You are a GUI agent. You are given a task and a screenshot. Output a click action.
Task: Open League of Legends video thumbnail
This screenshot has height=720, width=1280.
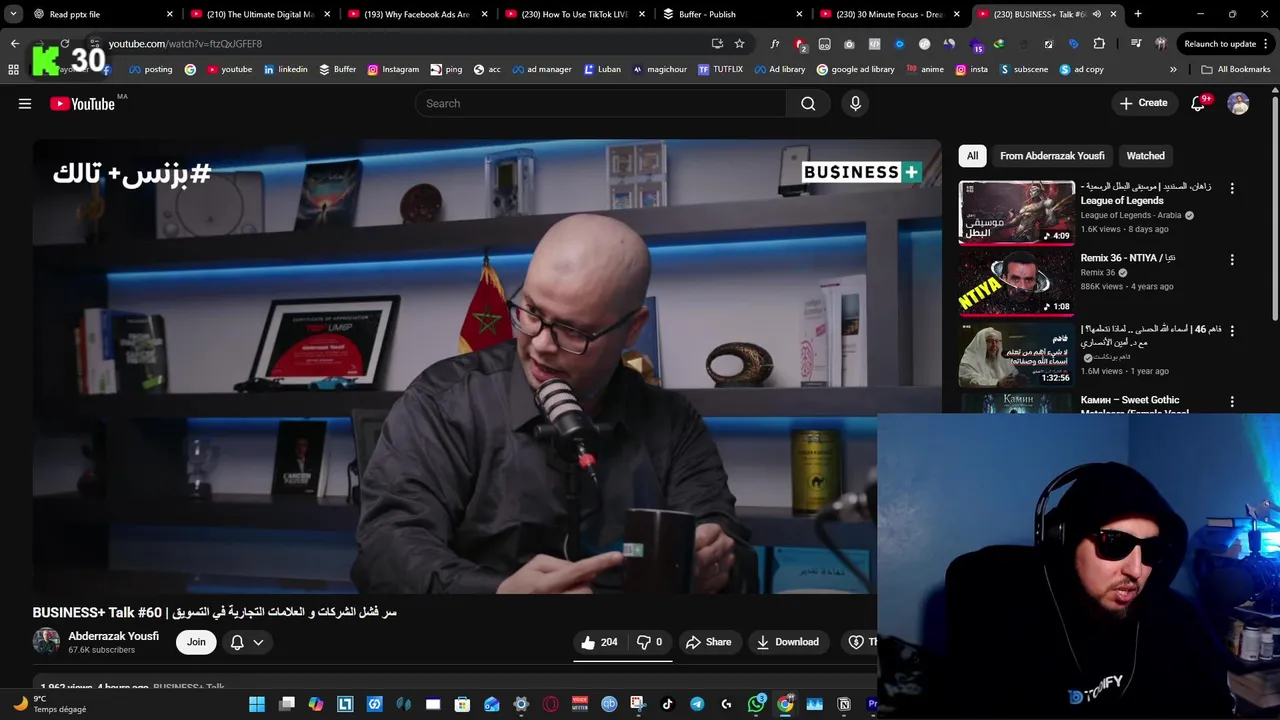[1017, 212]
